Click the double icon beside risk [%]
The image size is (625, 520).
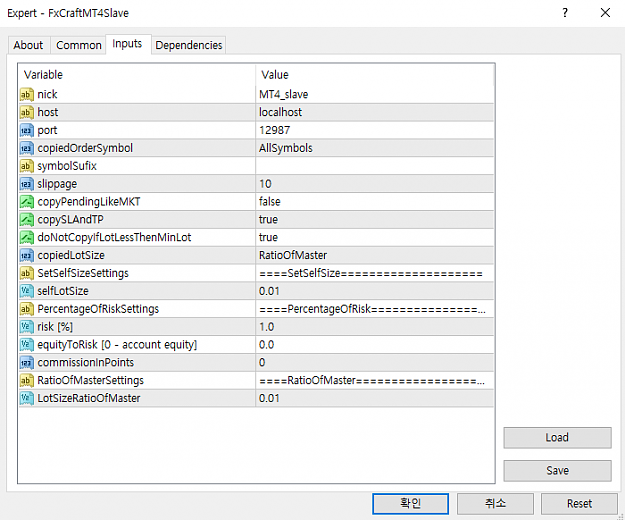26,327
